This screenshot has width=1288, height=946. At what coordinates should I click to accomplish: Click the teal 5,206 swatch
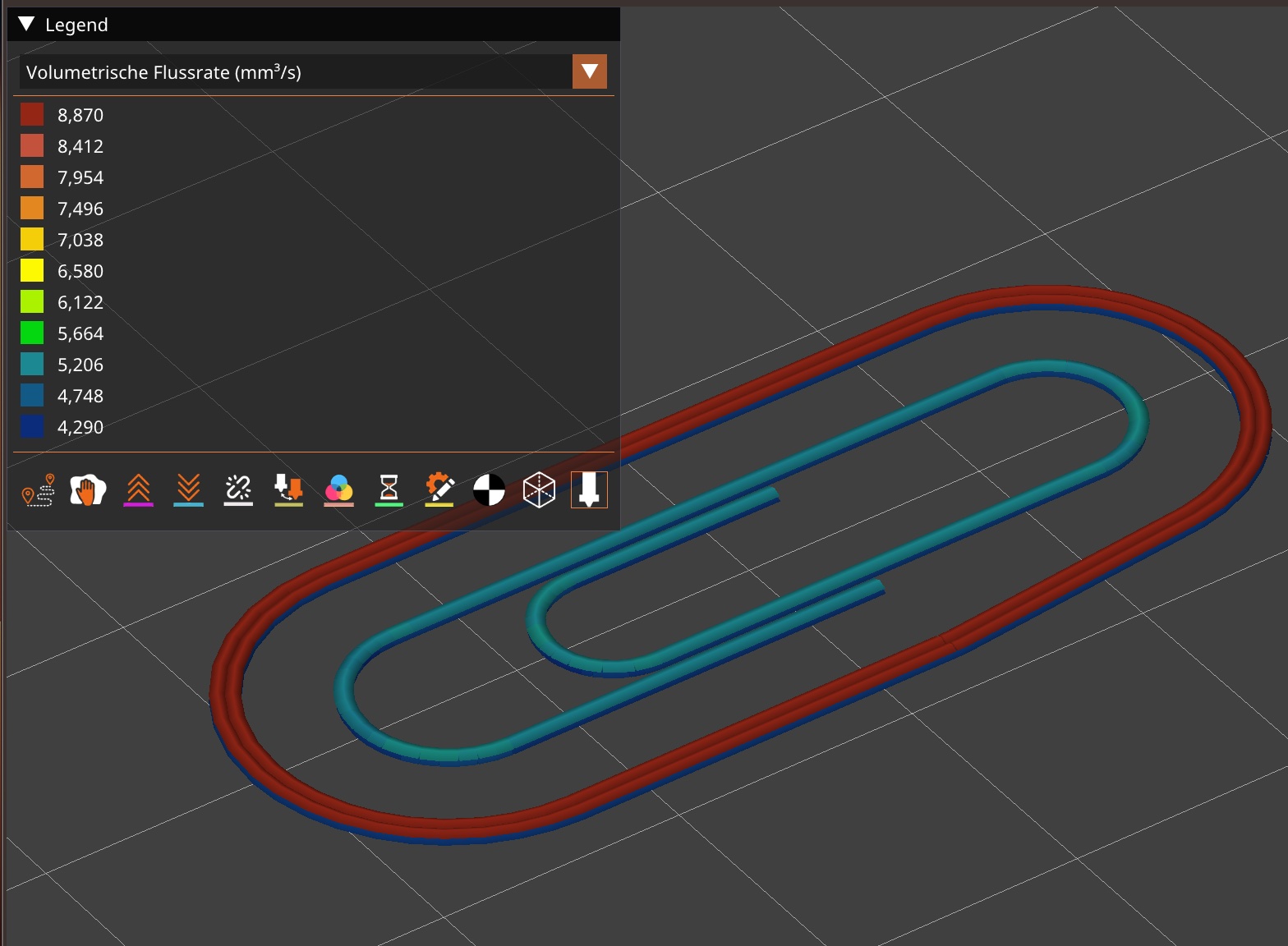click(32, 364)
